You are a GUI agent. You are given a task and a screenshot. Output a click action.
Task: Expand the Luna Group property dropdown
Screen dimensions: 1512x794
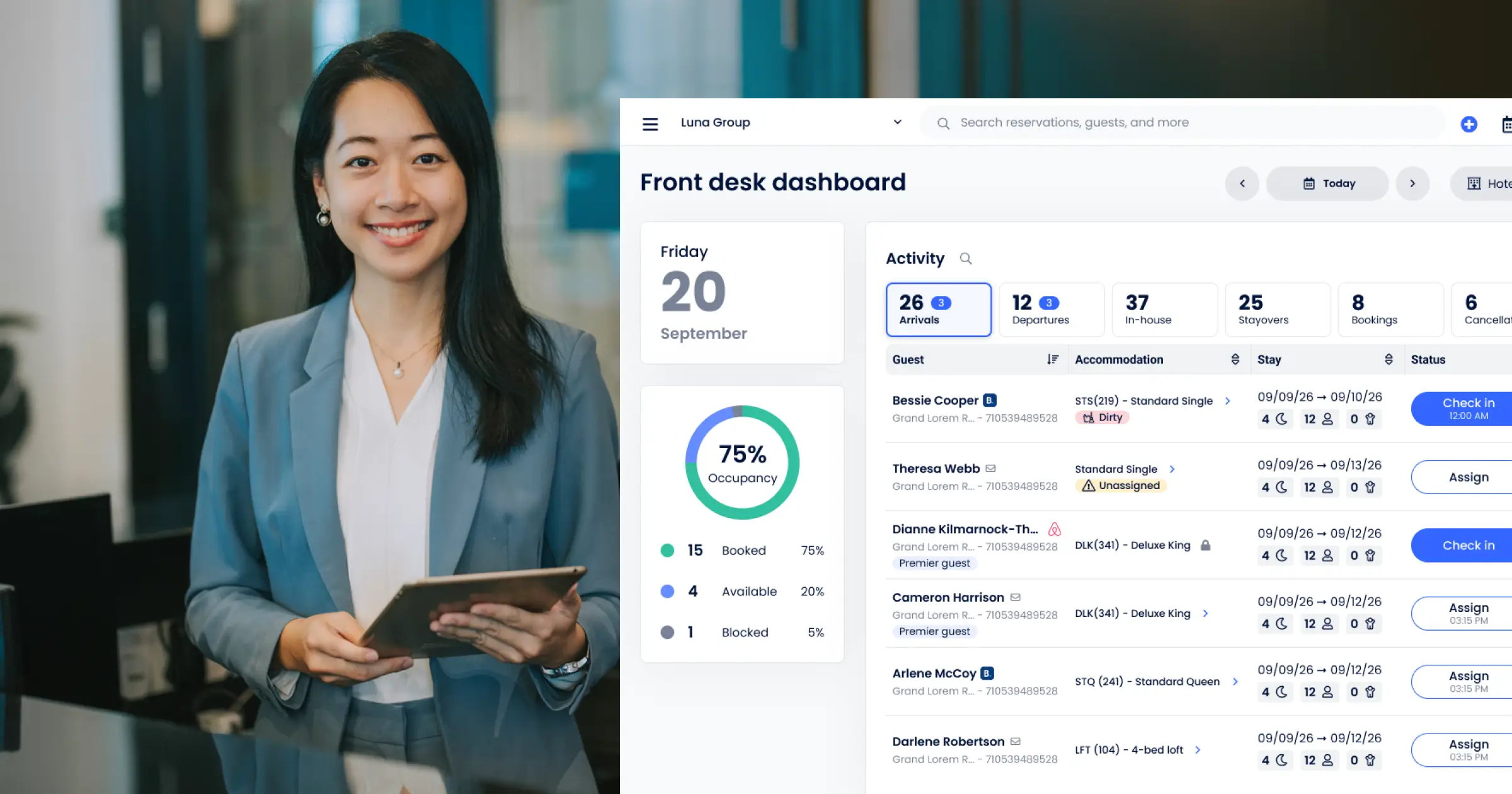pyautogui.click(x=897, y=122)
